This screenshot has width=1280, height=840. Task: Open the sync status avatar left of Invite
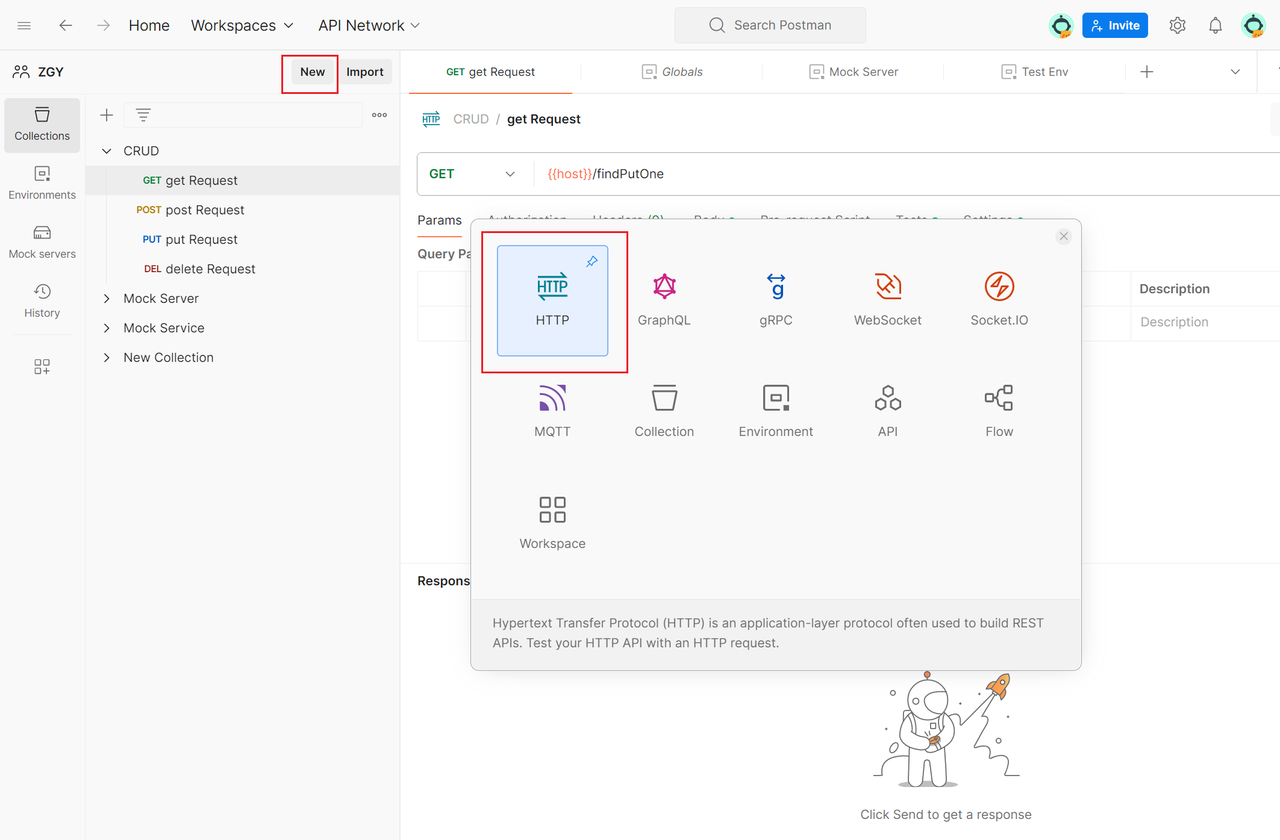(1061, 25)
